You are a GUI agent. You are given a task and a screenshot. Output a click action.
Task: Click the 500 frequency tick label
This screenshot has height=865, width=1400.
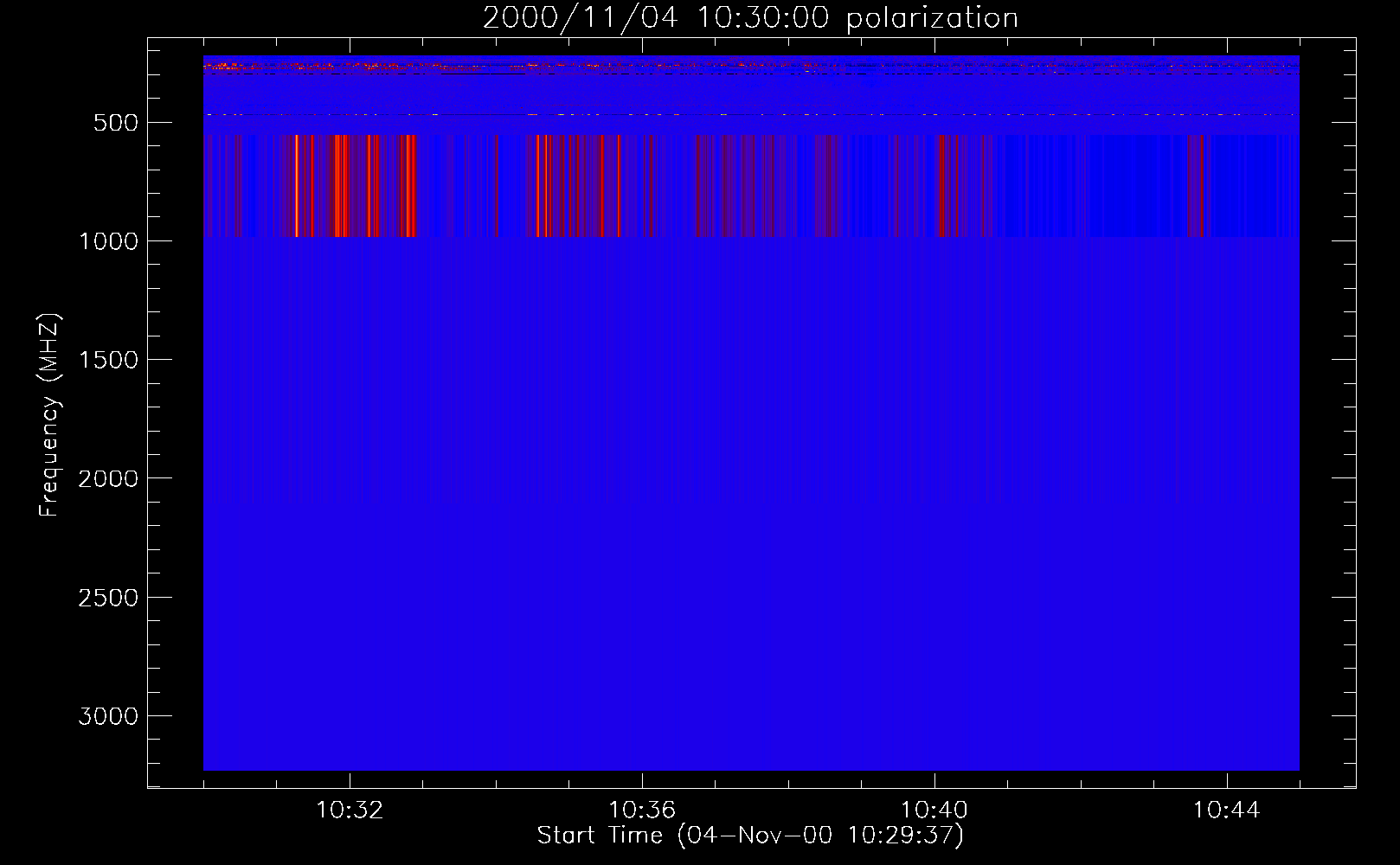point(116,123)
